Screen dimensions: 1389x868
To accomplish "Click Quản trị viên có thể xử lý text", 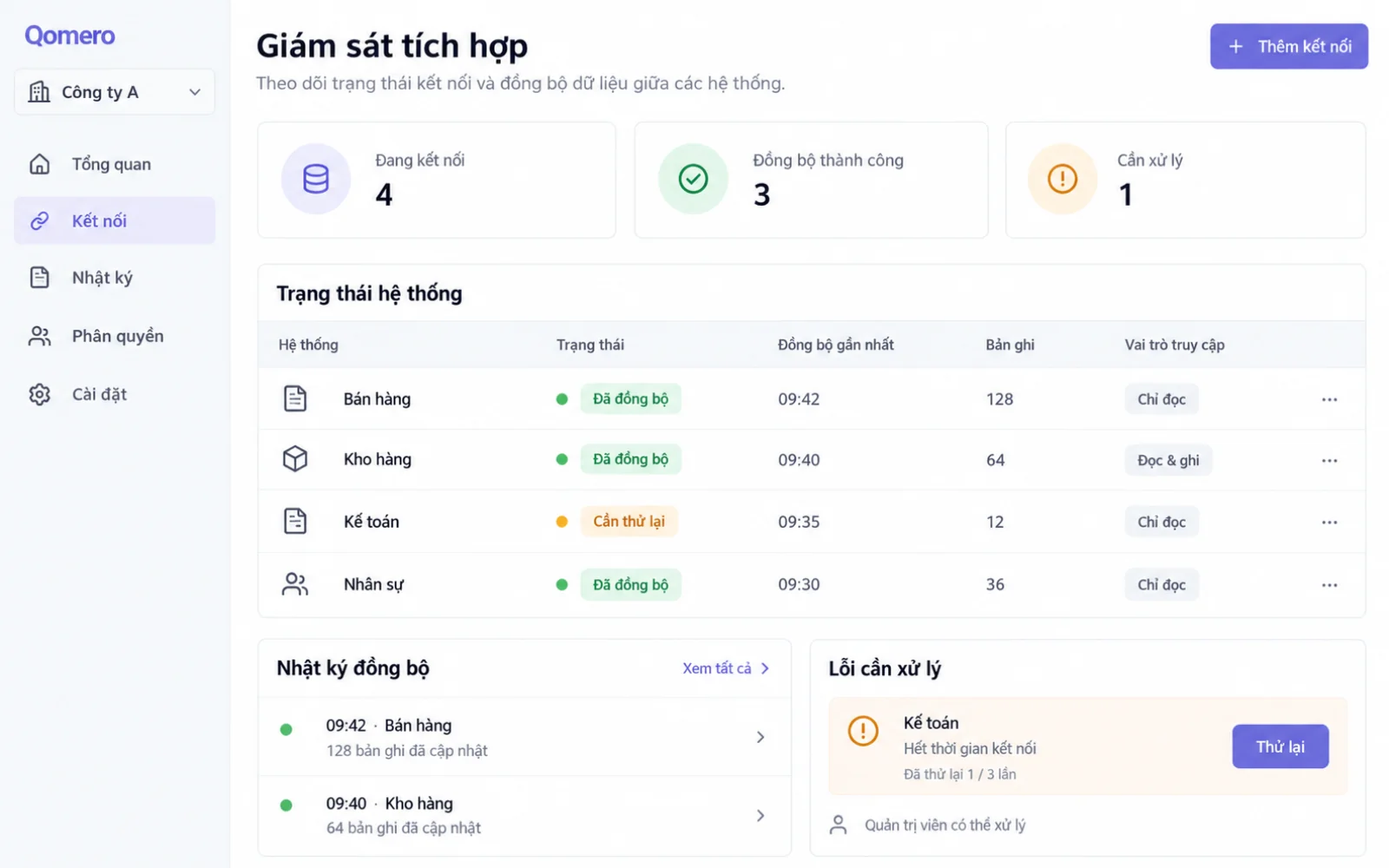I will (x=945, y=825).
